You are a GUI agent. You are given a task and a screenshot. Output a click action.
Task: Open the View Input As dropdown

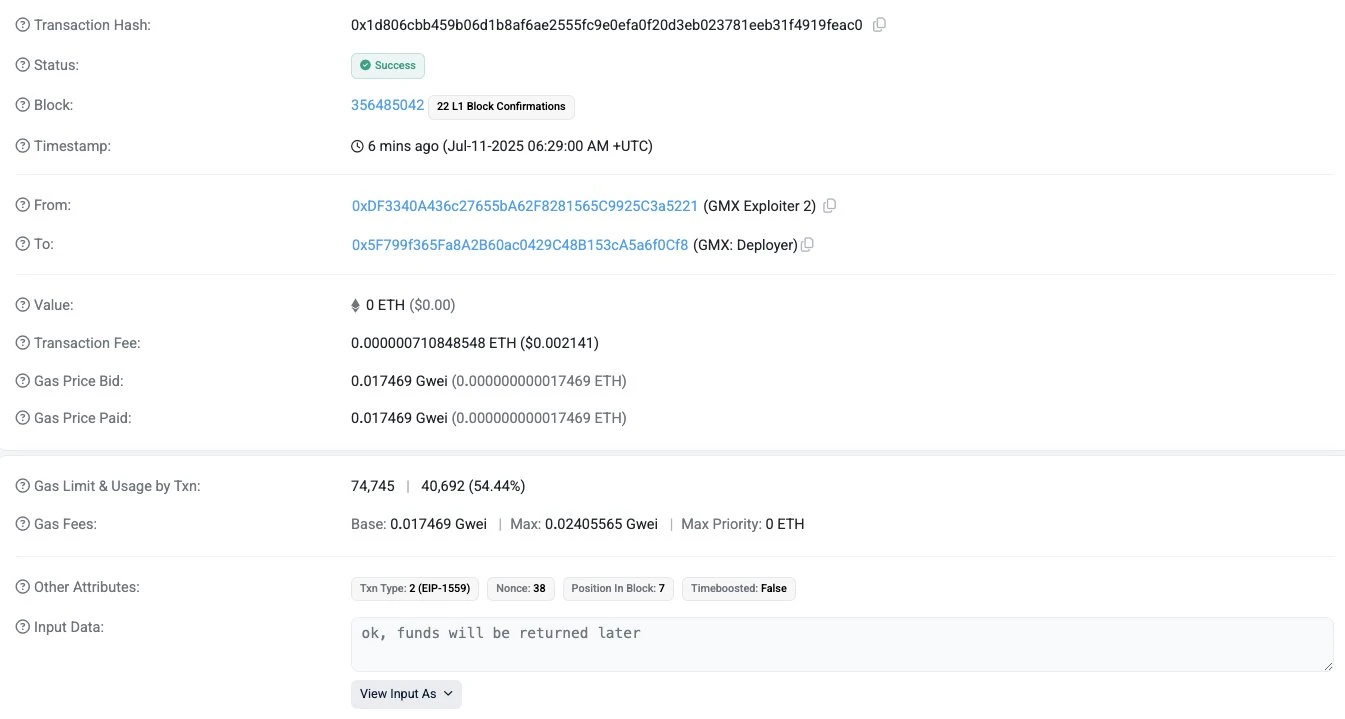[x=405, y=693]
